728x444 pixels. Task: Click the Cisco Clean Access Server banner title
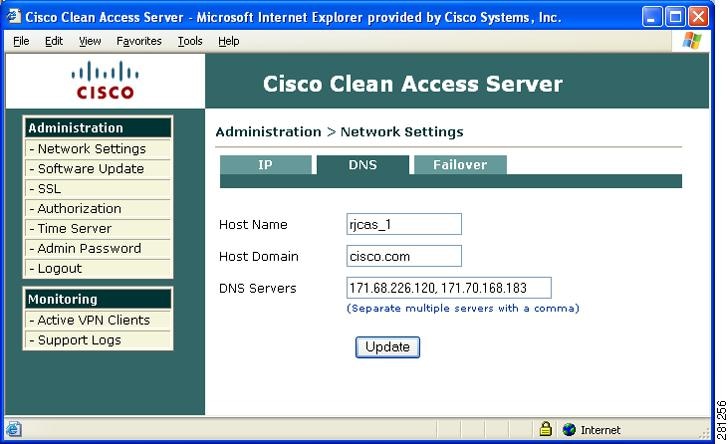(x=413, y=84)
